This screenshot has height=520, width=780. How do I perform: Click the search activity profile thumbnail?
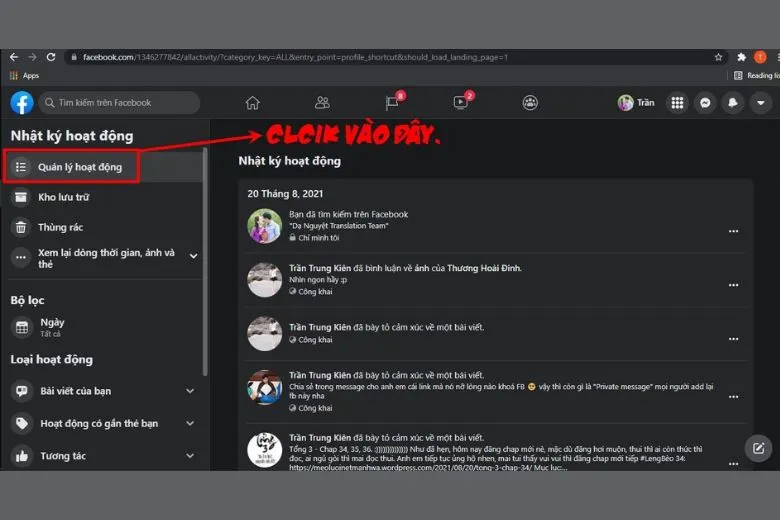click(x=265, y=226)
